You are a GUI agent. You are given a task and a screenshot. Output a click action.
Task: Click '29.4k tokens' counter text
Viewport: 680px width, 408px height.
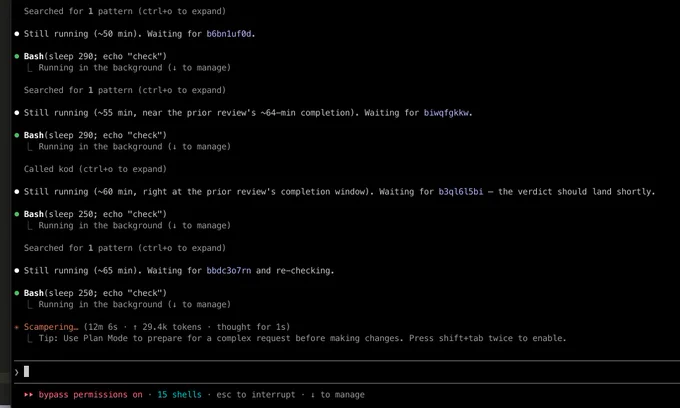[x=172, y=327]
